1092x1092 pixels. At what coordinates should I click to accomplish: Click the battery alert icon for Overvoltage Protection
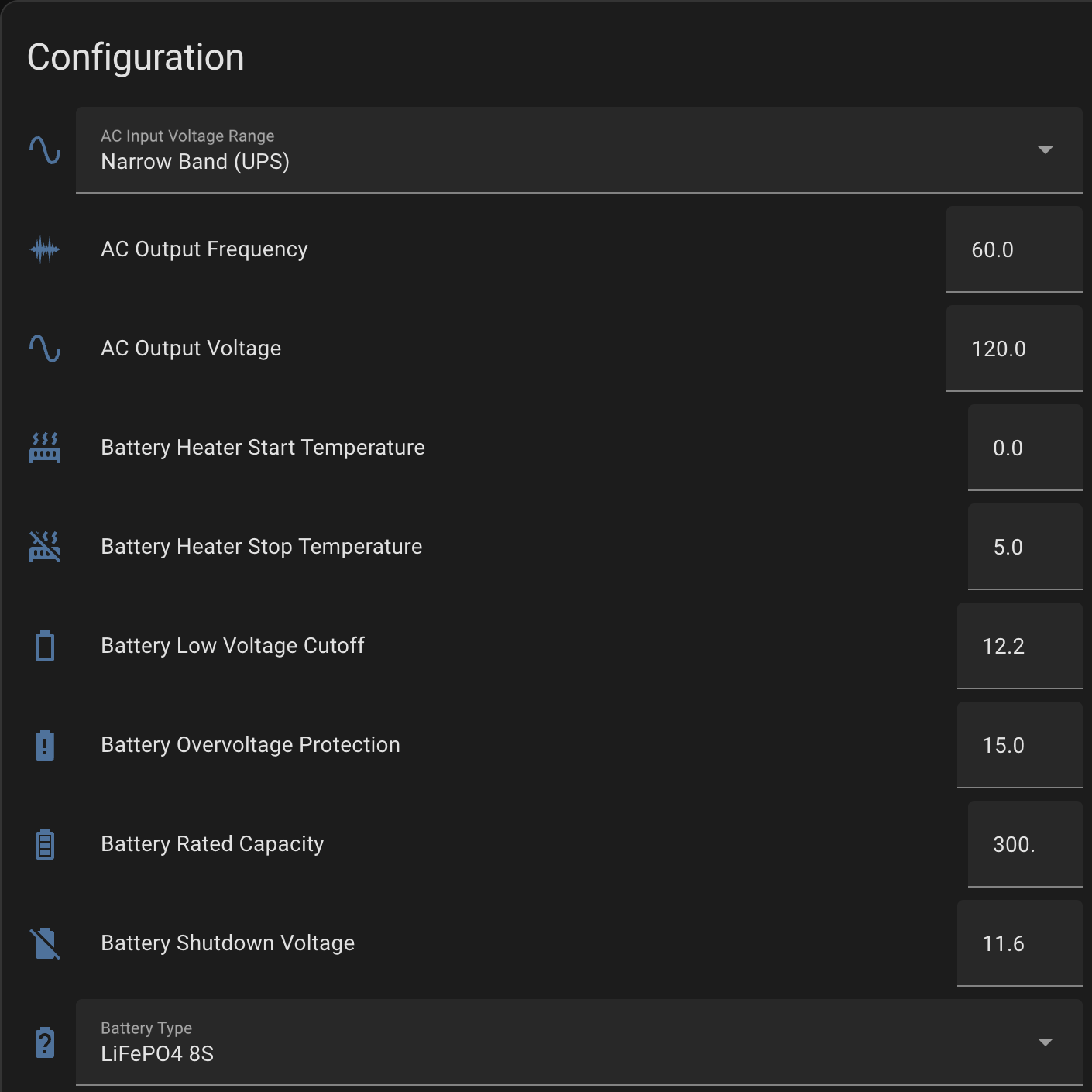[x=45, y=745]
